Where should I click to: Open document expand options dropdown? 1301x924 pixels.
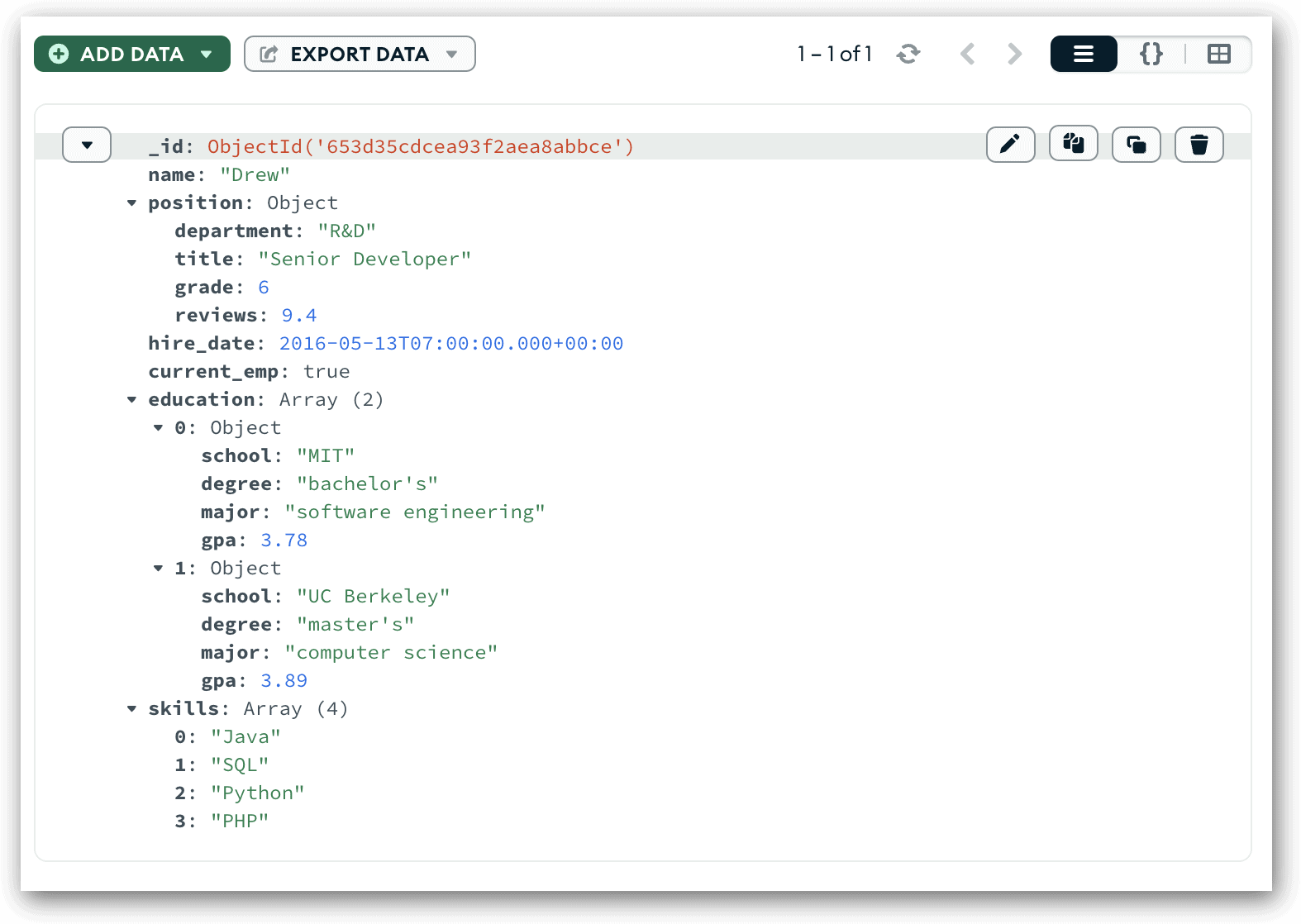pos(87,145)
